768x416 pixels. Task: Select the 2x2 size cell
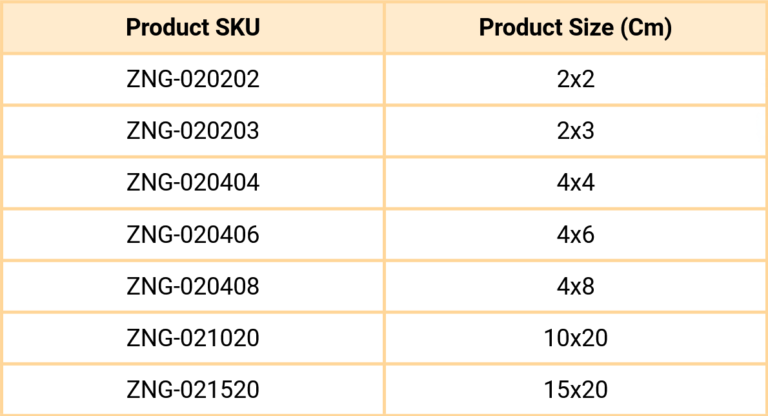[x=575, y=79]
